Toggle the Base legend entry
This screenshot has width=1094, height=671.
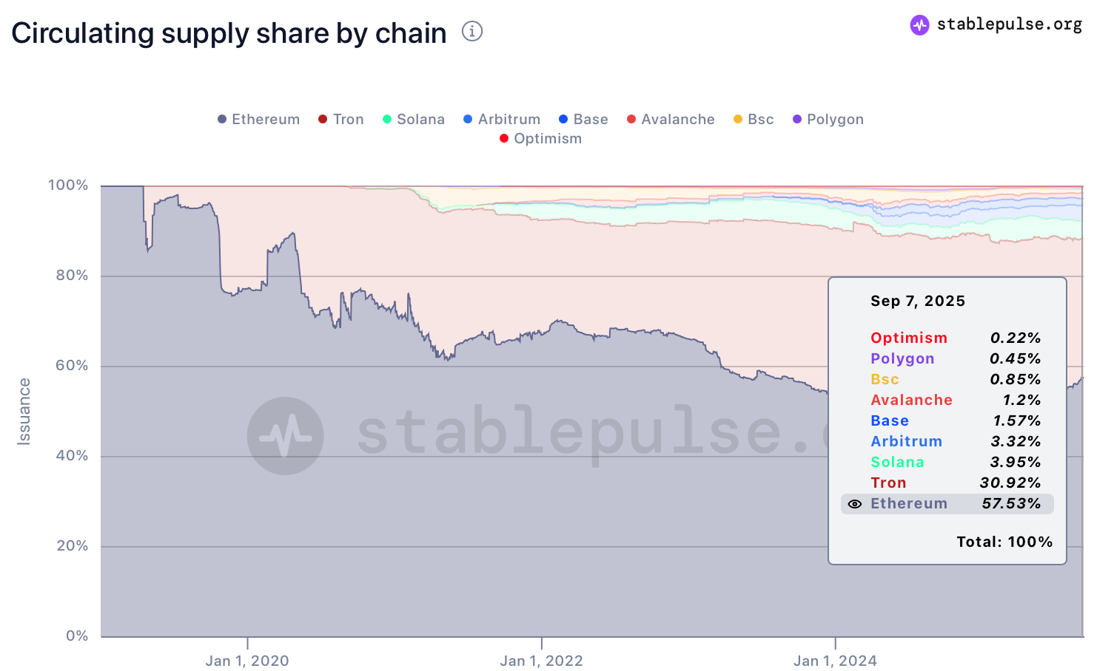pyautogui.click(x=584, y=119)
